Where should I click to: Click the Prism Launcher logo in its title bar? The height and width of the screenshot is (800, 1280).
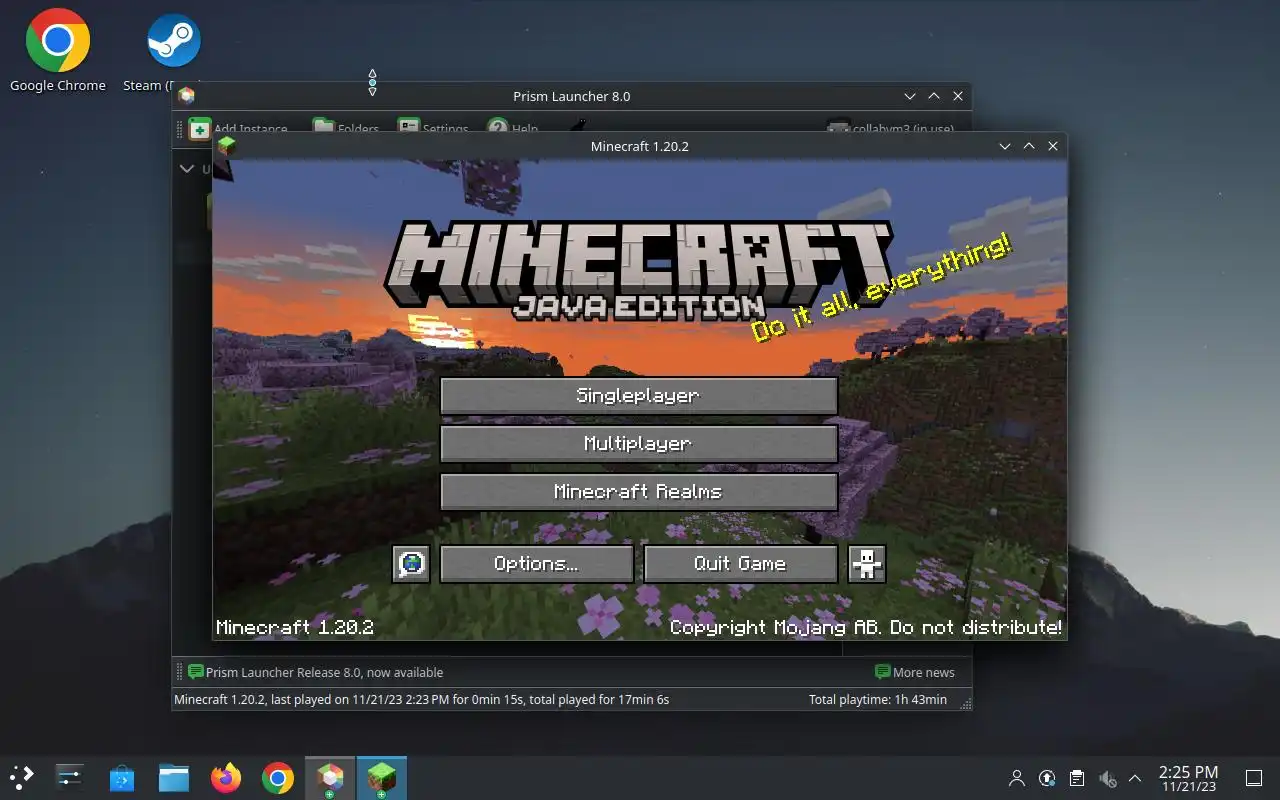tap(186, 96)
